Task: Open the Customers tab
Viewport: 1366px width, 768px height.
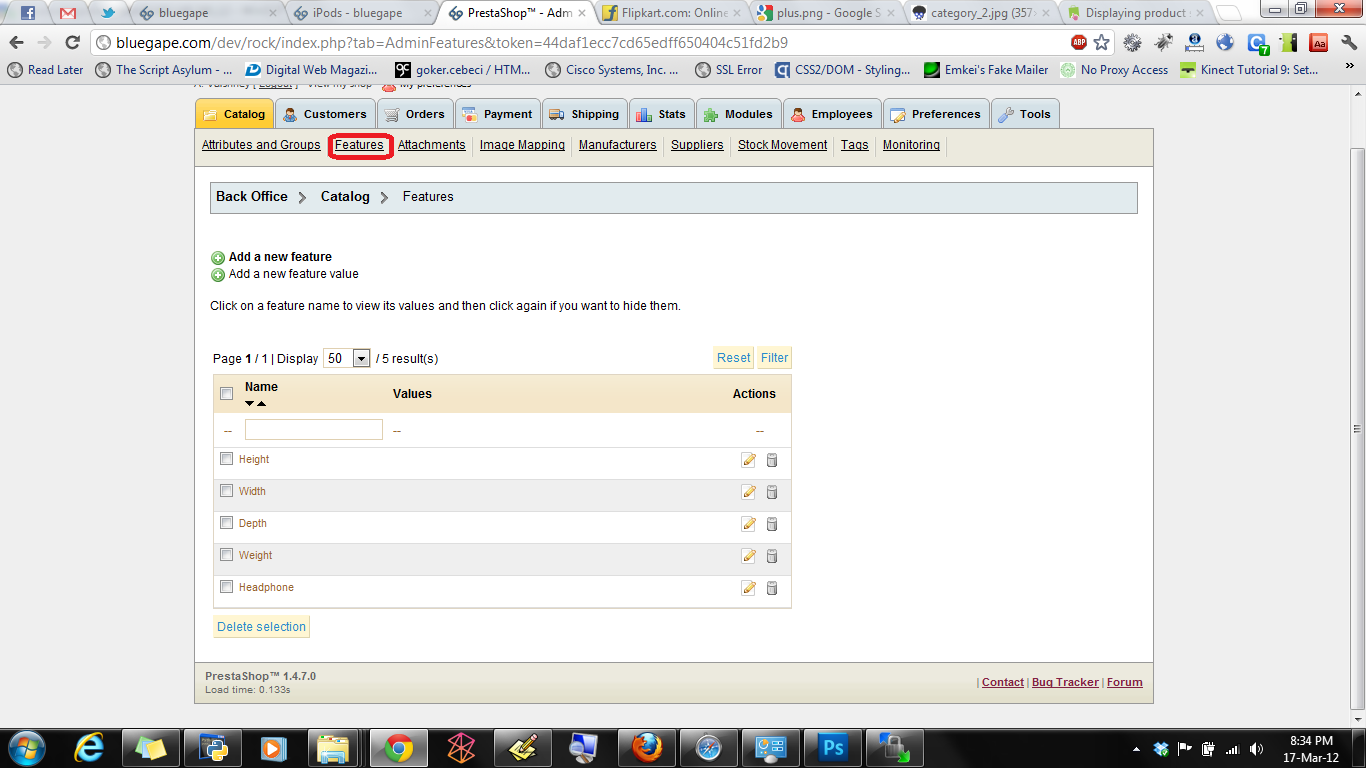Action: (x=325, y=114)
